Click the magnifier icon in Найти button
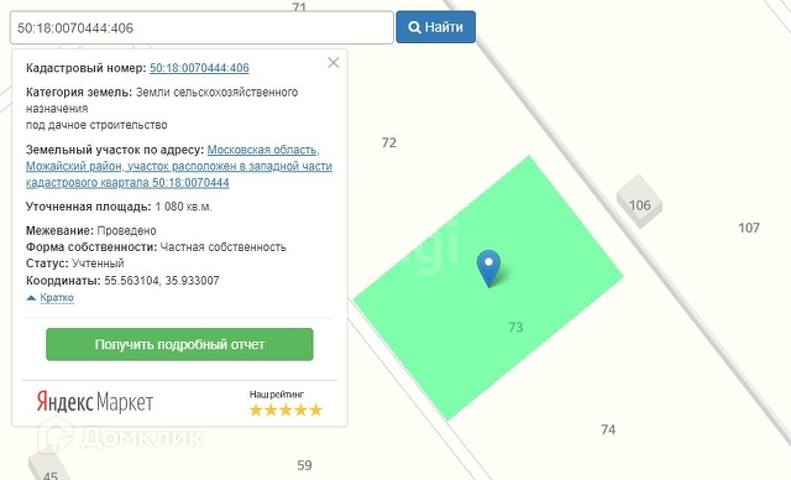This screenshot has width=791, height=480. coord(414,27)
